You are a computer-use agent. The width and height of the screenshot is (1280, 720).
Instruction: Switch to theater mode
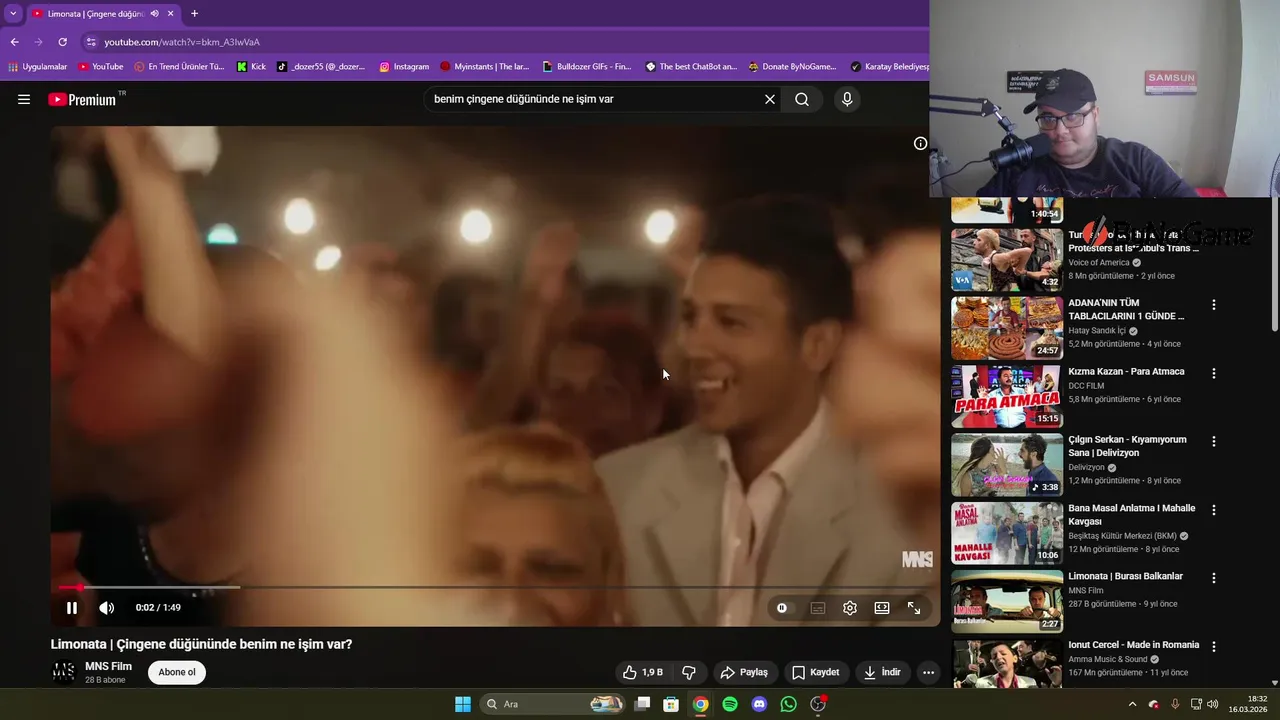click(882, 608)
